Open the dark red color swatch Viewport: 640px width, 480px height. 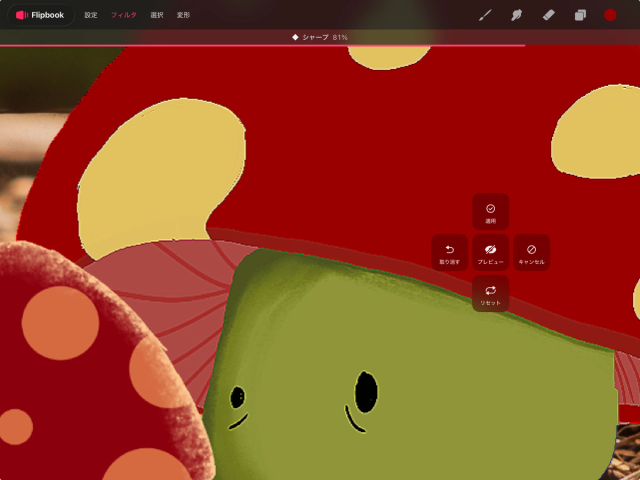coord(610,15)
